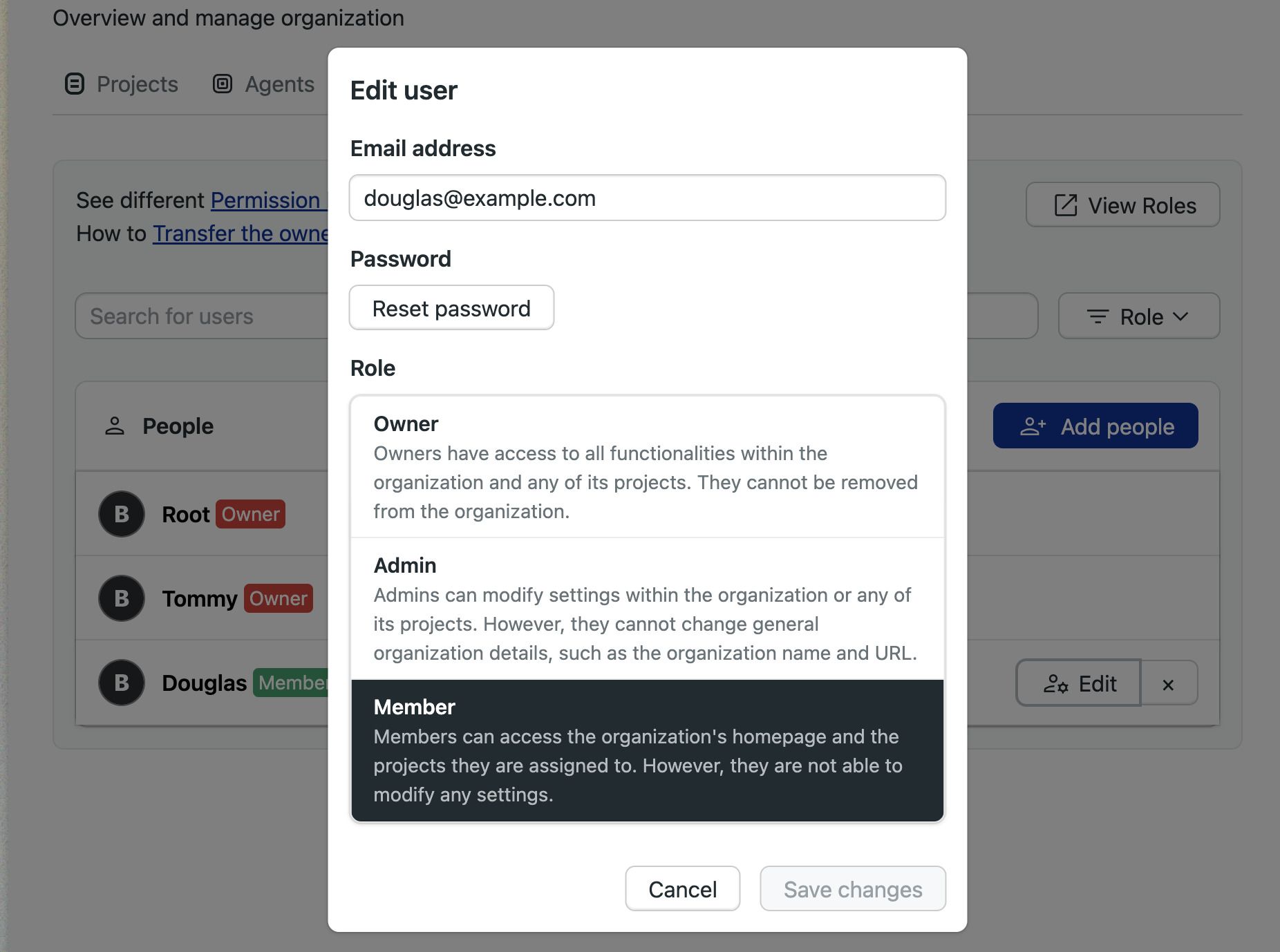Open the Projects tab

pyautogui.click(x=121, y=84)
